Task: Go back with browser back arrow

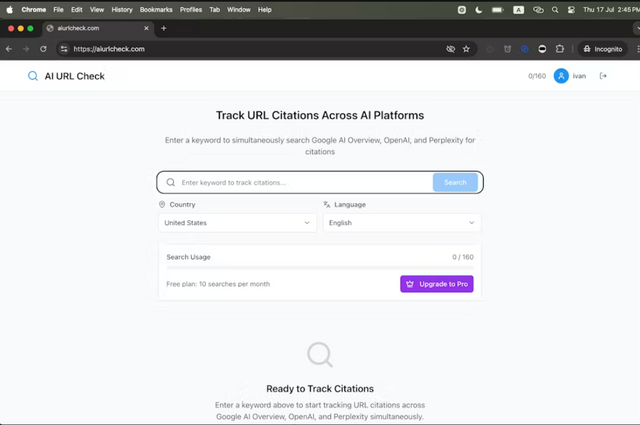Action: (9, 49)
